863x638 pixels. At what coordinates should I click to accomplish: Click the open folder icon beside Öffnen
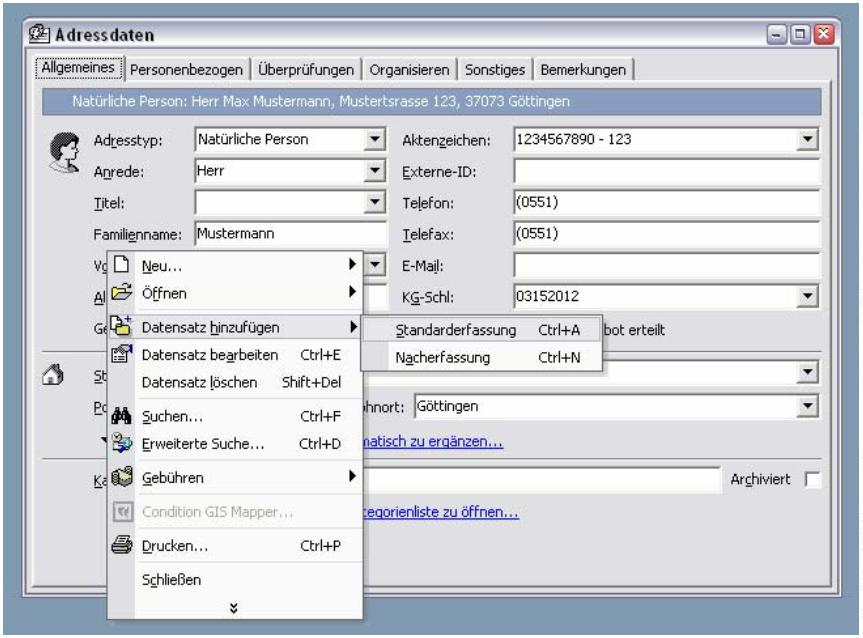(x=123, y=293)
